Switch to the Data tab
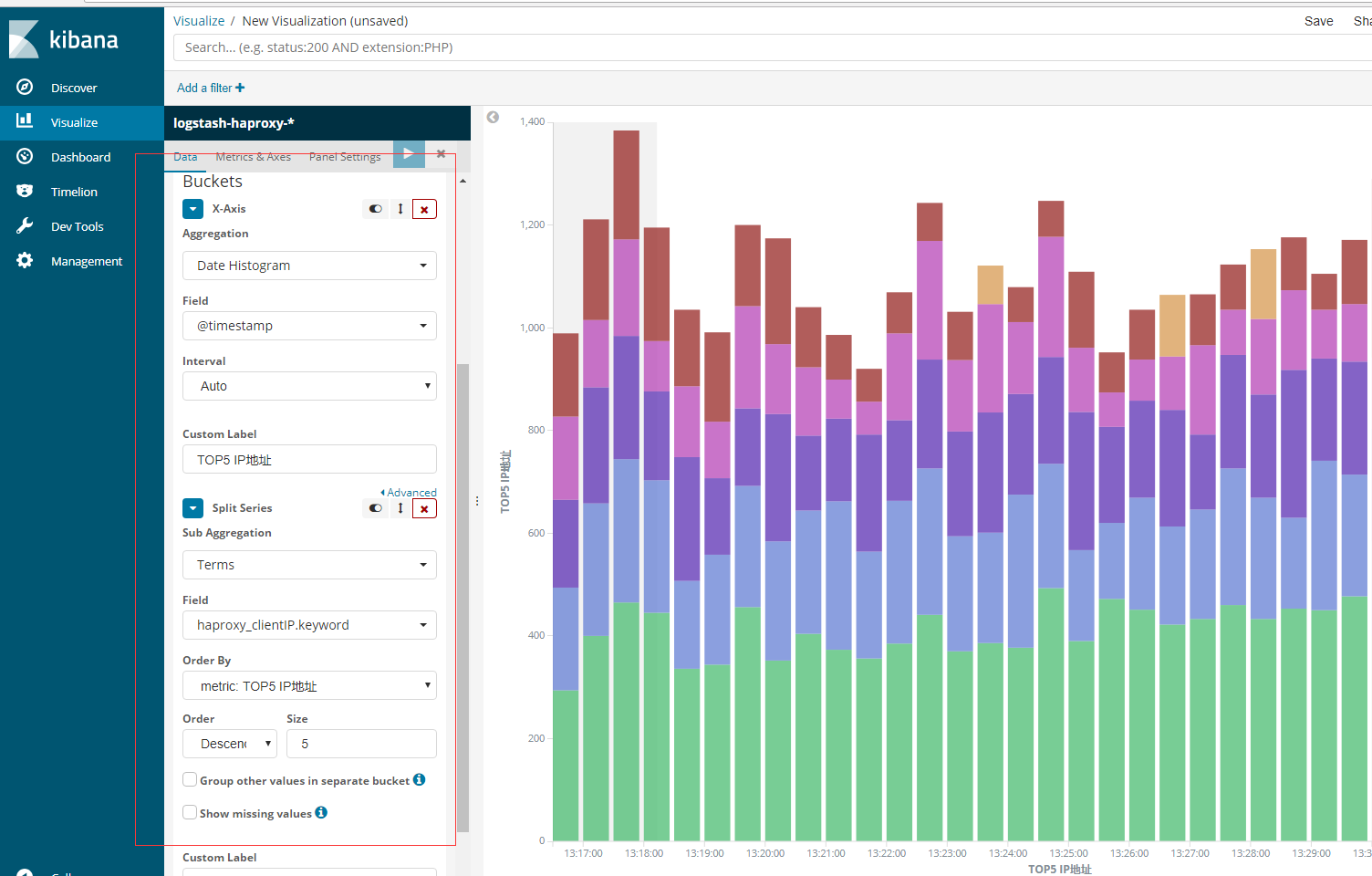This screenshot has height=876, width=1372. pyautogui.click(x=185, y=157)
